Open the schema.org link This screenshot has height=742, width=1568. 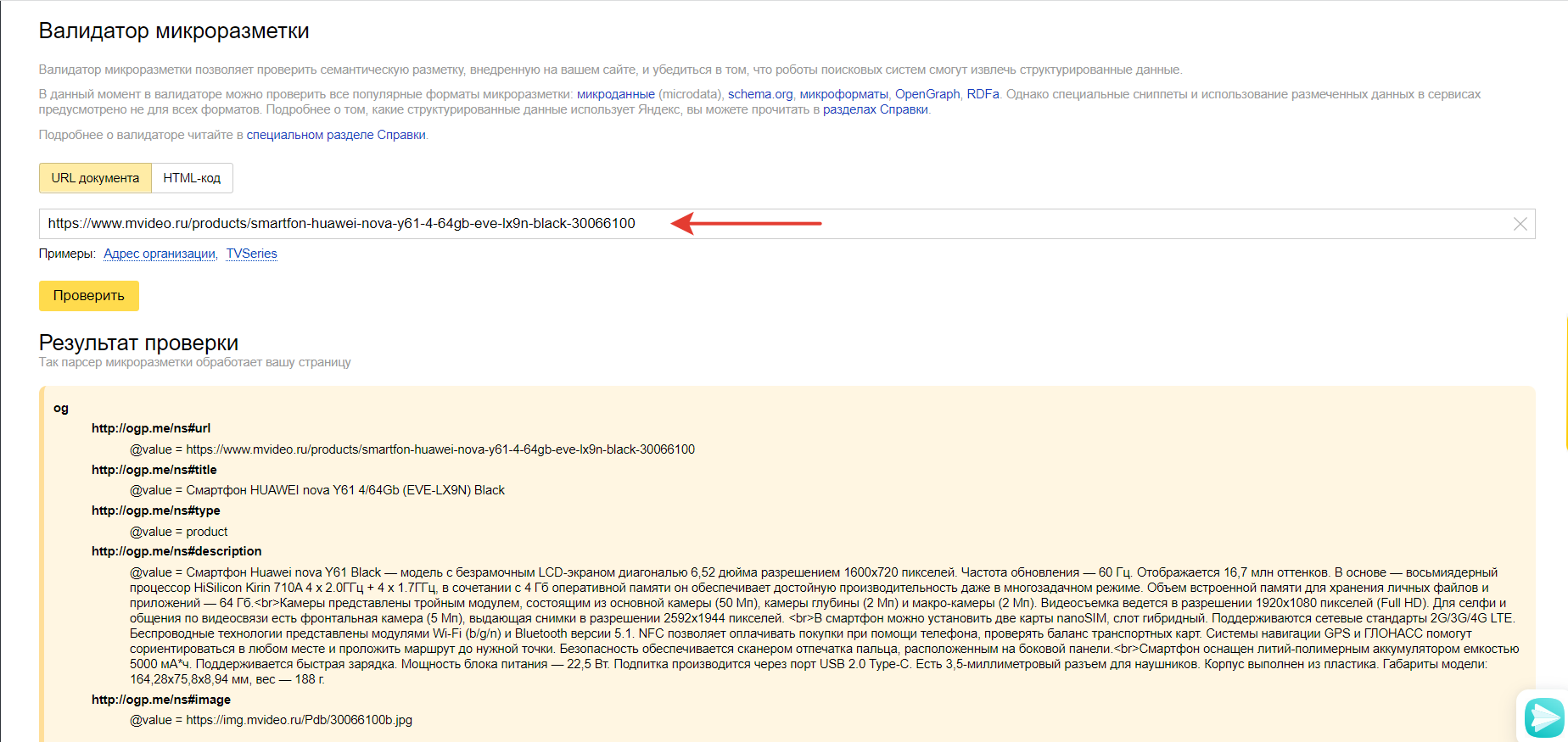pyautogui.click(x=760, y=94)
